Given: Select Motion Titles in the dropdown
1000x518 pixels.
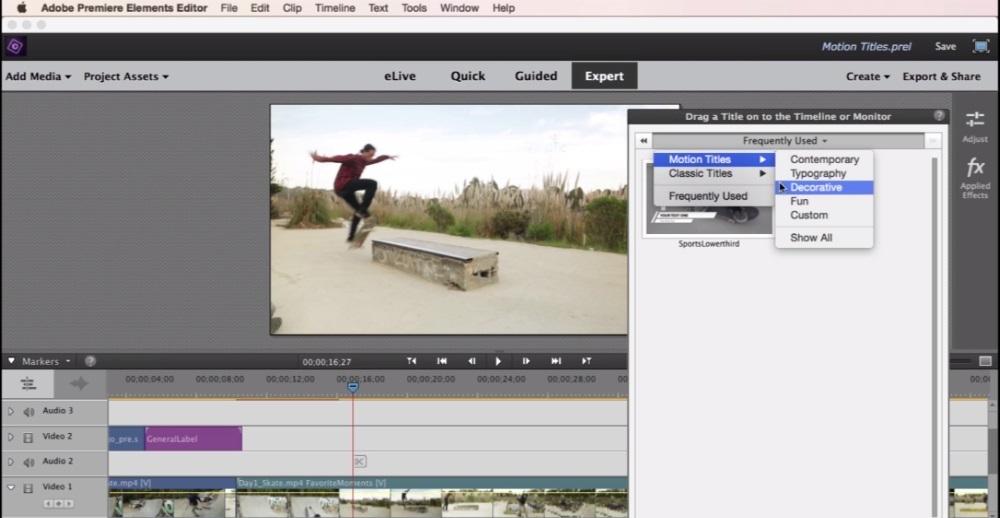Looking at the screenshot, I should (x=714, y=159).
